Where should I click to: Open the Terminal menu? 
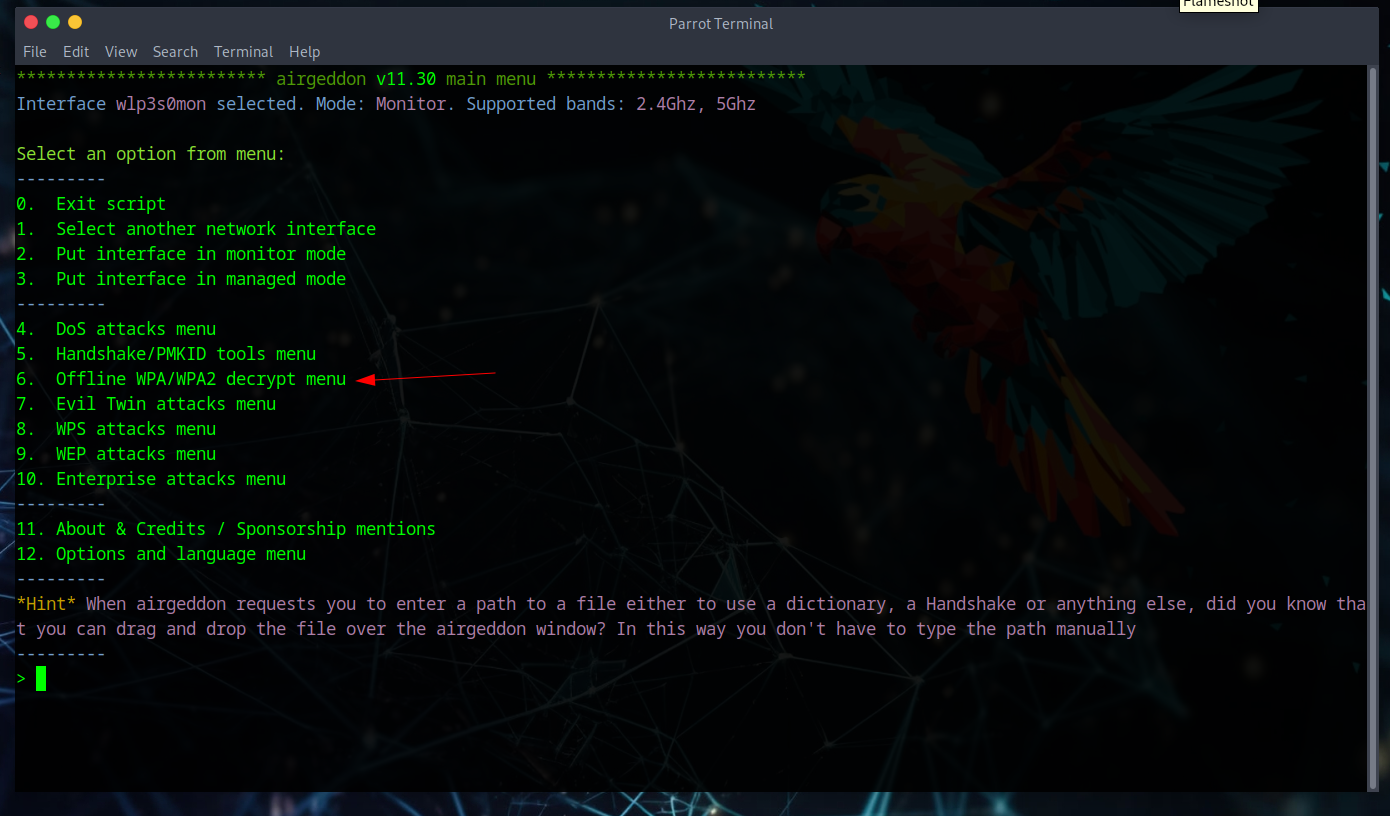(243, 52)
